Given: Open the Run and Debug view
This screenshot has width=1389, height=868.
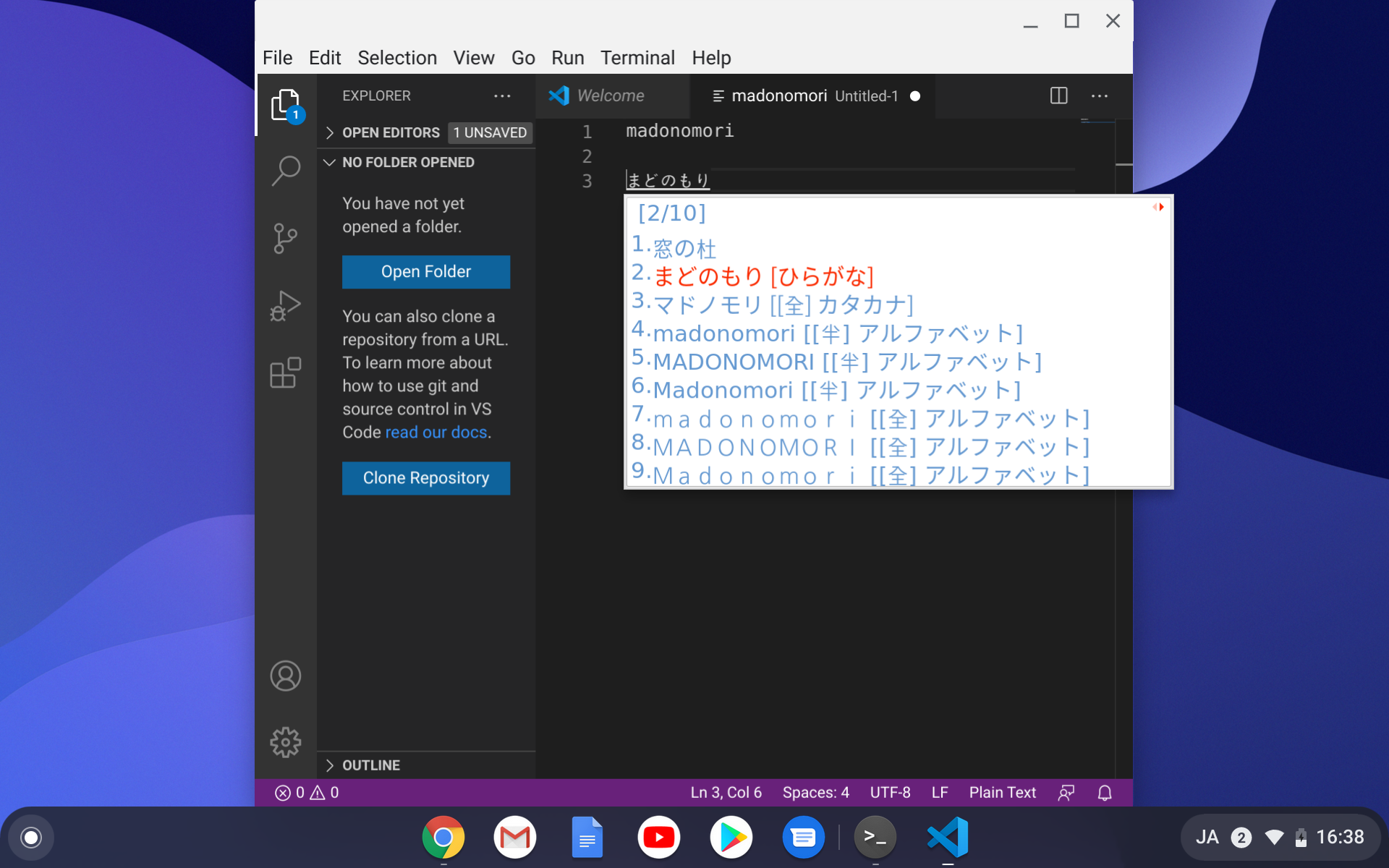Looking at the screenshot, I should 286,305.
